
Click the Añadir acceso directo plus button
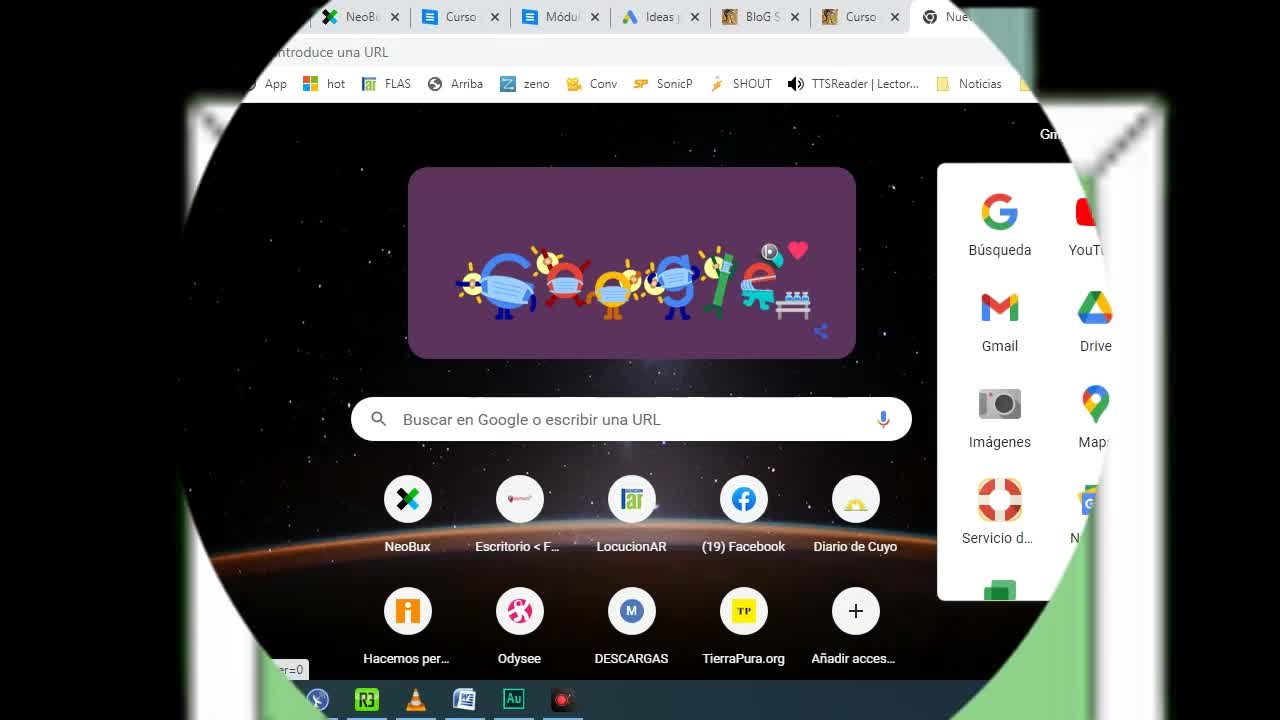(856, 611)
